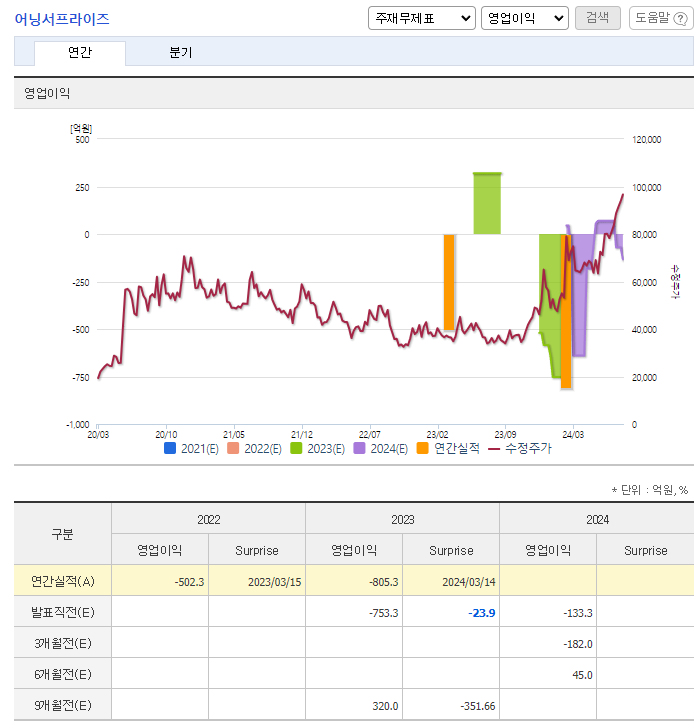Click the -502.3 value cell
The height and width of the screenshot is (726, 698).
[160, 581]
